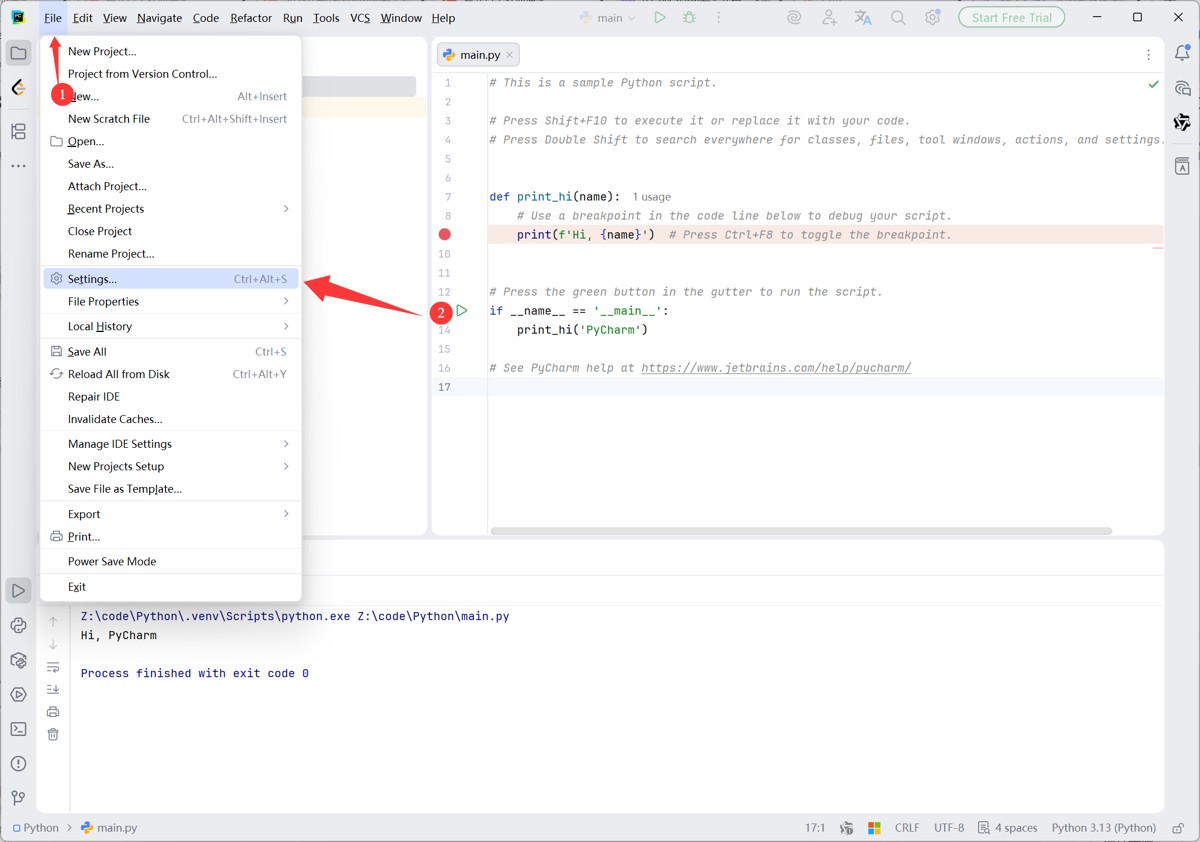Viewport: 1200px width, 842px height.
Task: Toggle Power Save Mode in File menu
Action: (112, 561)
